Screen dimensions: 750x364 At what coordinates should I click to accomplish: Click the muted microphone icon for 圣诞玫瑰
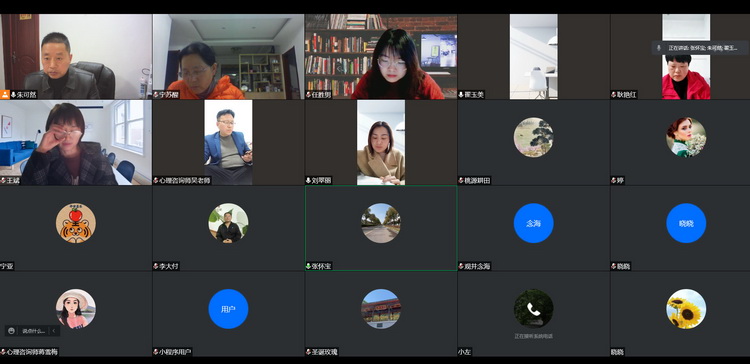[x=309, y=352]
